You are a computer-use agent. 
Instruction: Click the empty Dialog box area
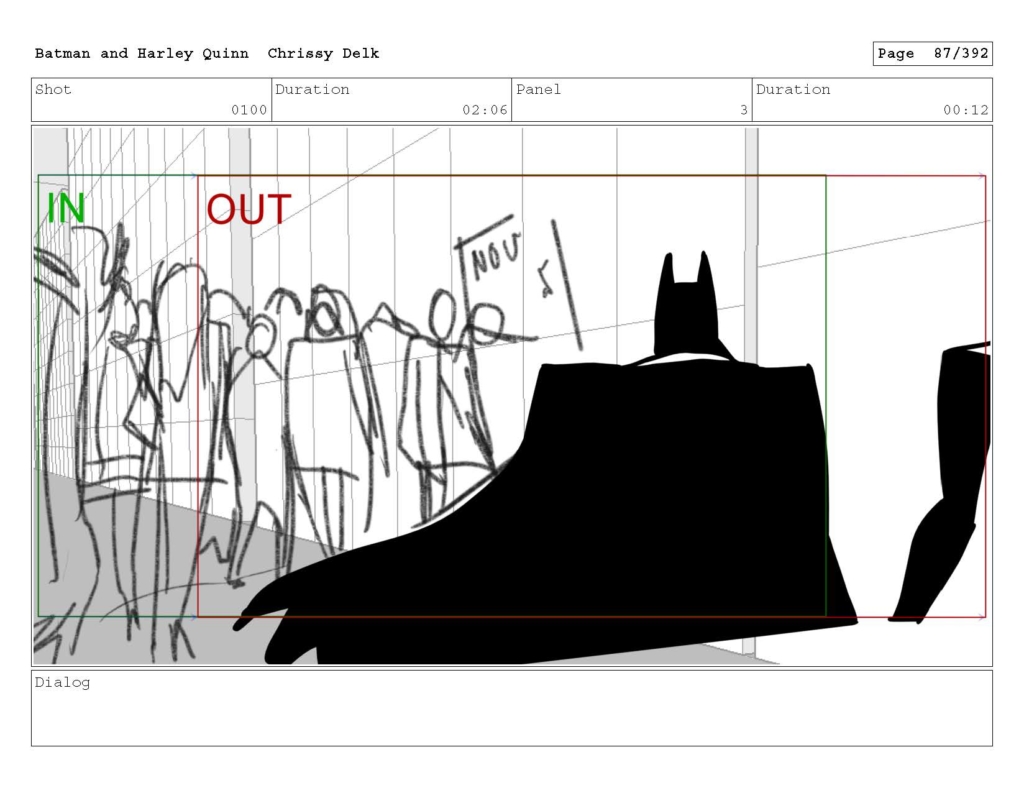(512, 708)
